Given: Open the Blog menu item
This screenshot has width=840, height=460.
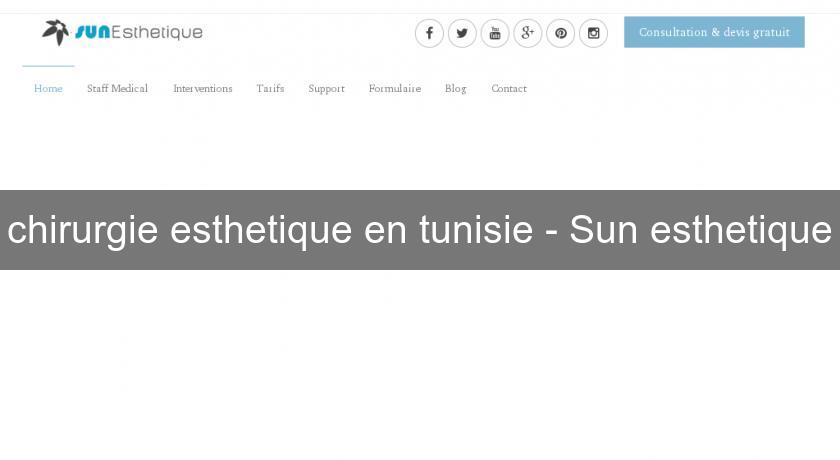Looking at the screenshot, I should (x=455, y=89).
